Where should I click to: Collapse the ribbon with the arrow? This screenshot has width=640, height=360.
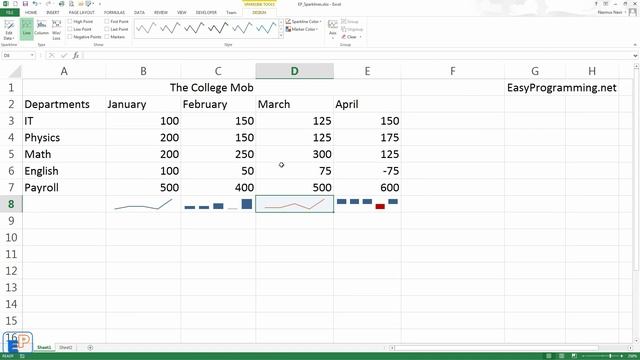coord(635,44)
